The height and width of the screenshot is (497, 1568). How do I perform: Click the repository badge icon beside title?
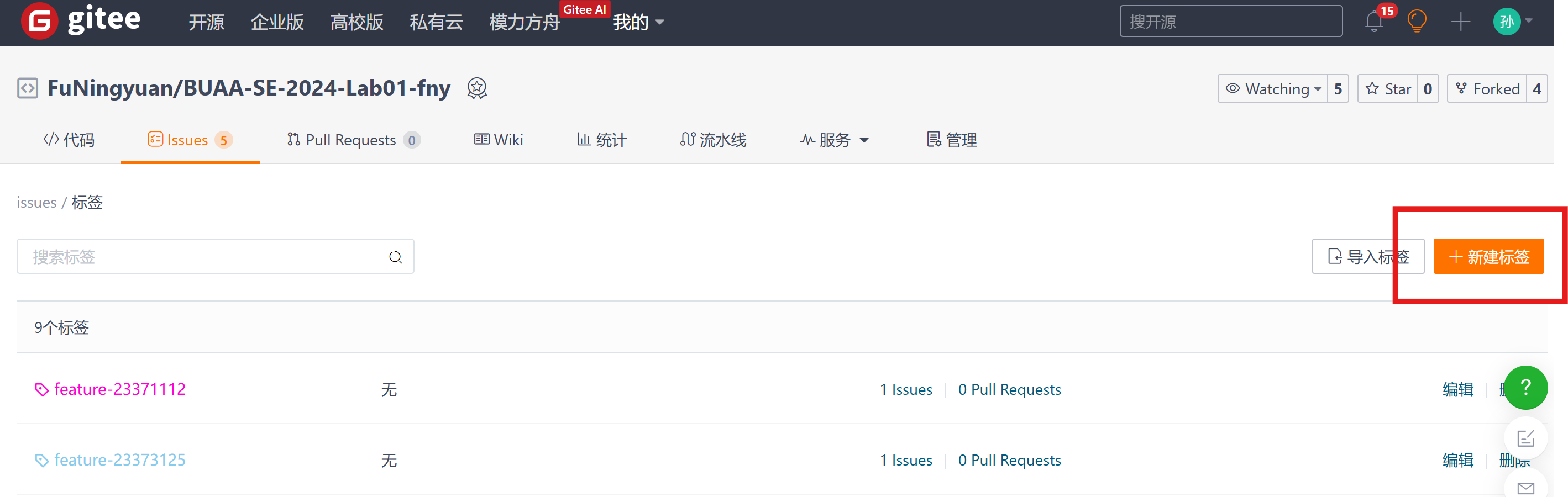coord(476,88)
